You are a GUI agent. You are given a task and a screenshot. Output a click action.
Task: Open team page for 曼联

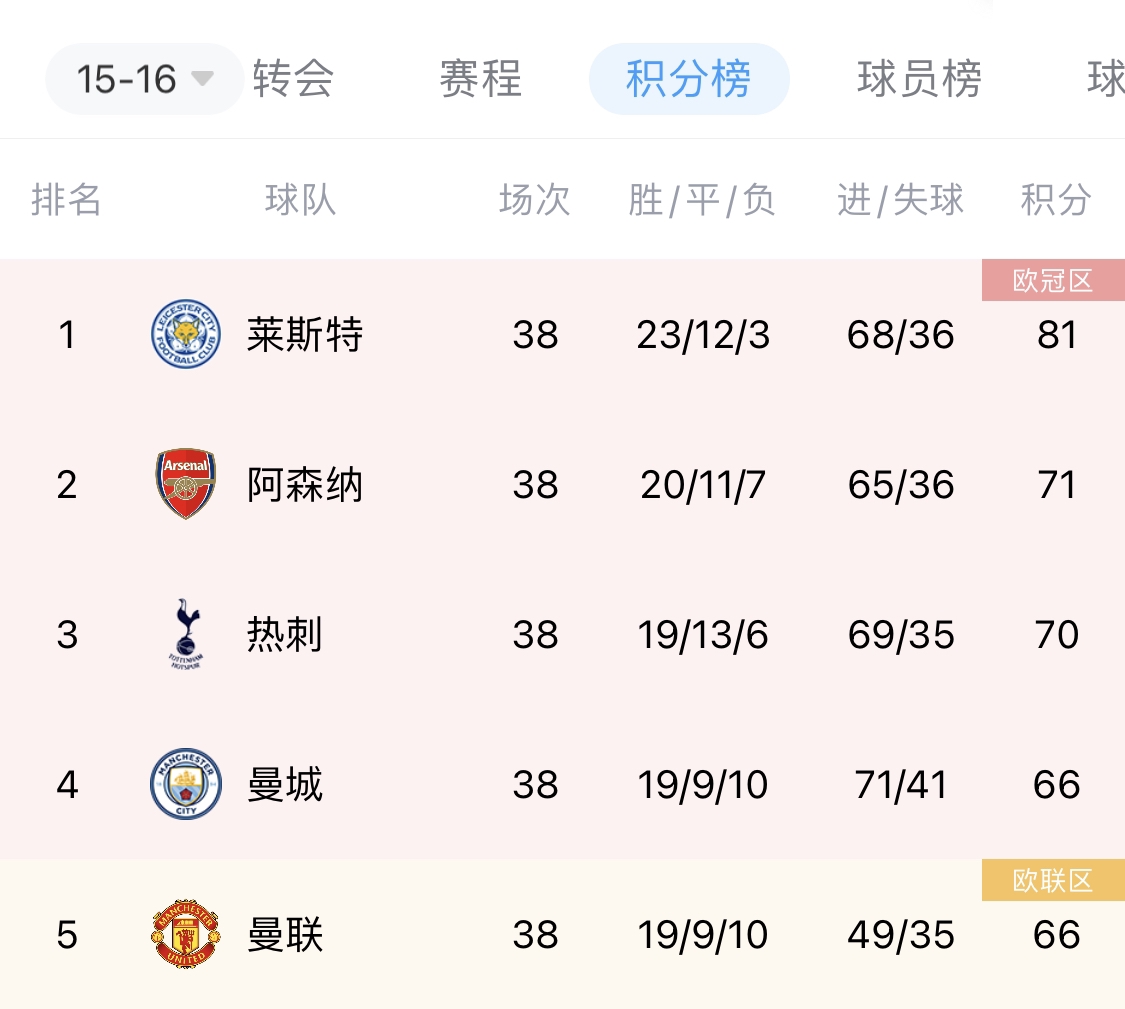click(285, 934)
